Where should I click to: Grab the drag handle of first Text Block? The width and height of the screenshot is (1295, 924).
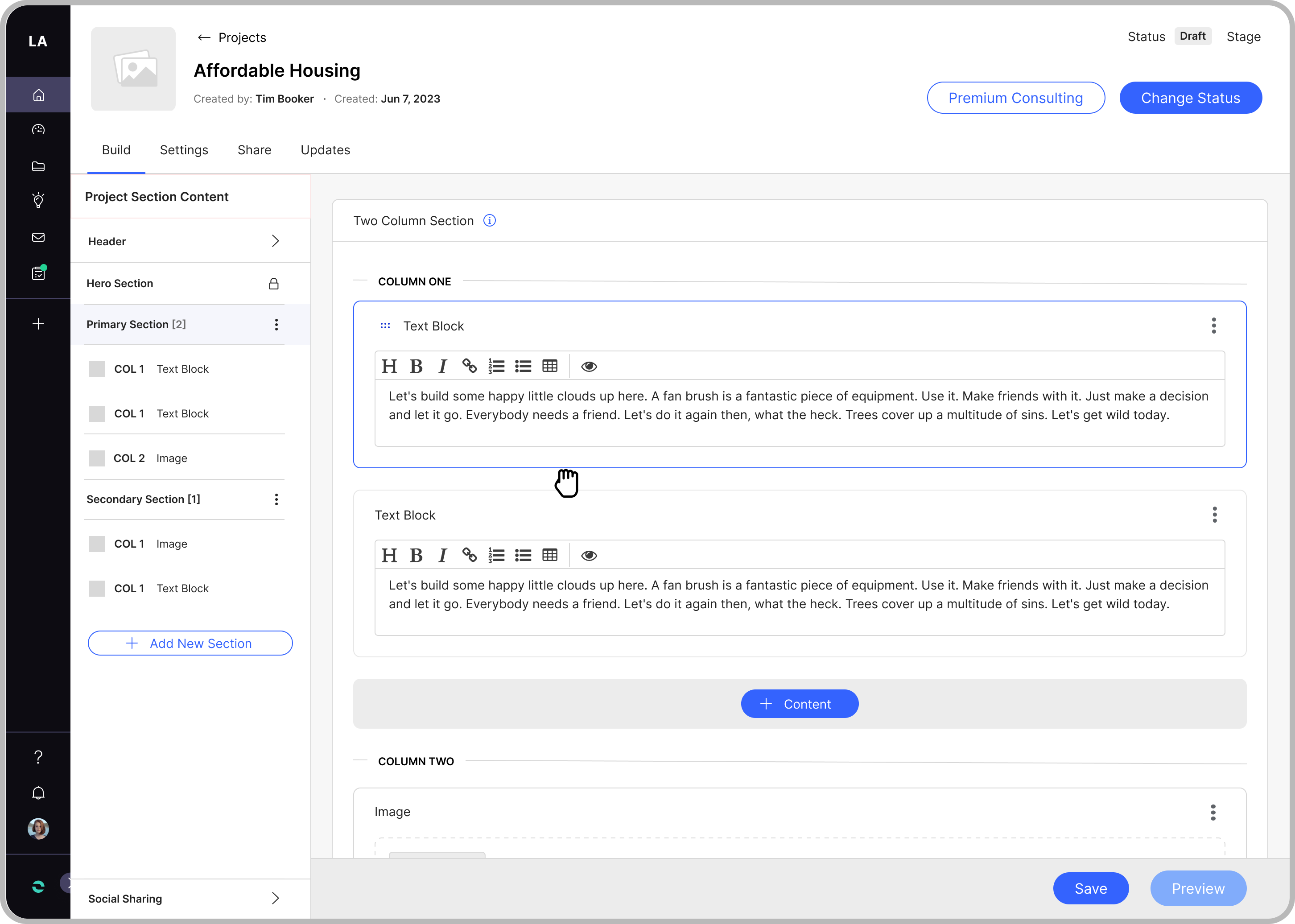(385, 326)
